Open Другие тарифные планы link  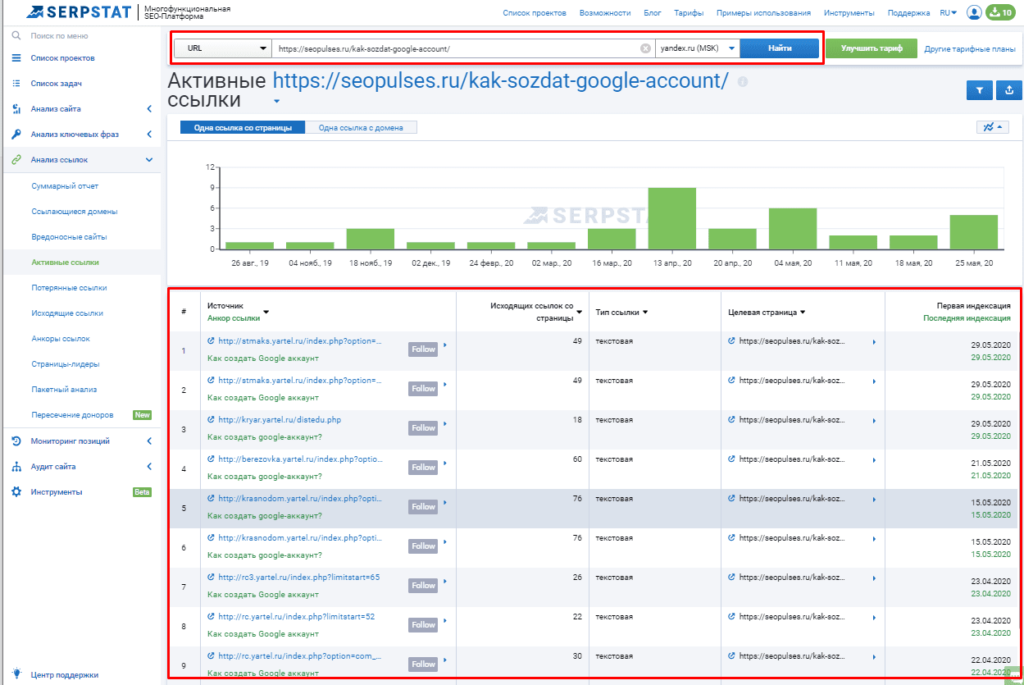969,49
